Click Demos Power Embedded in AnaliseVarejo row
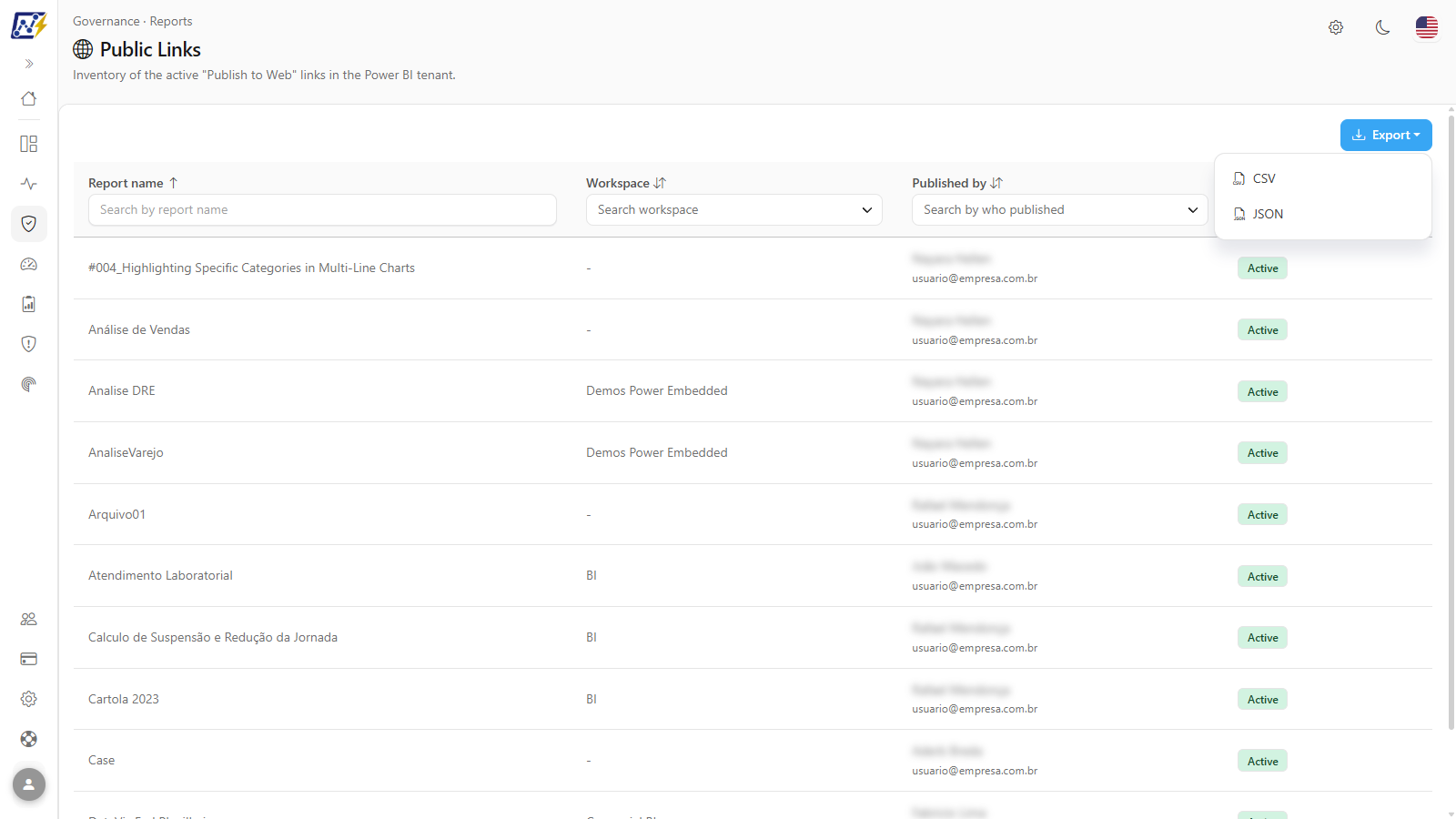 tap(657, 452)
